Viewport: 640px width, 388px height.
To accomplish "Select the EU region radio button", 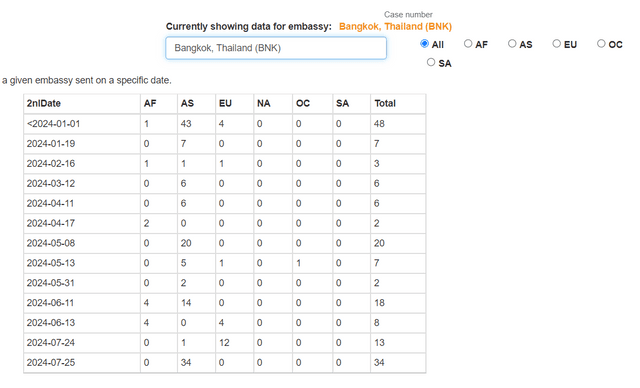I will (557, 43).
